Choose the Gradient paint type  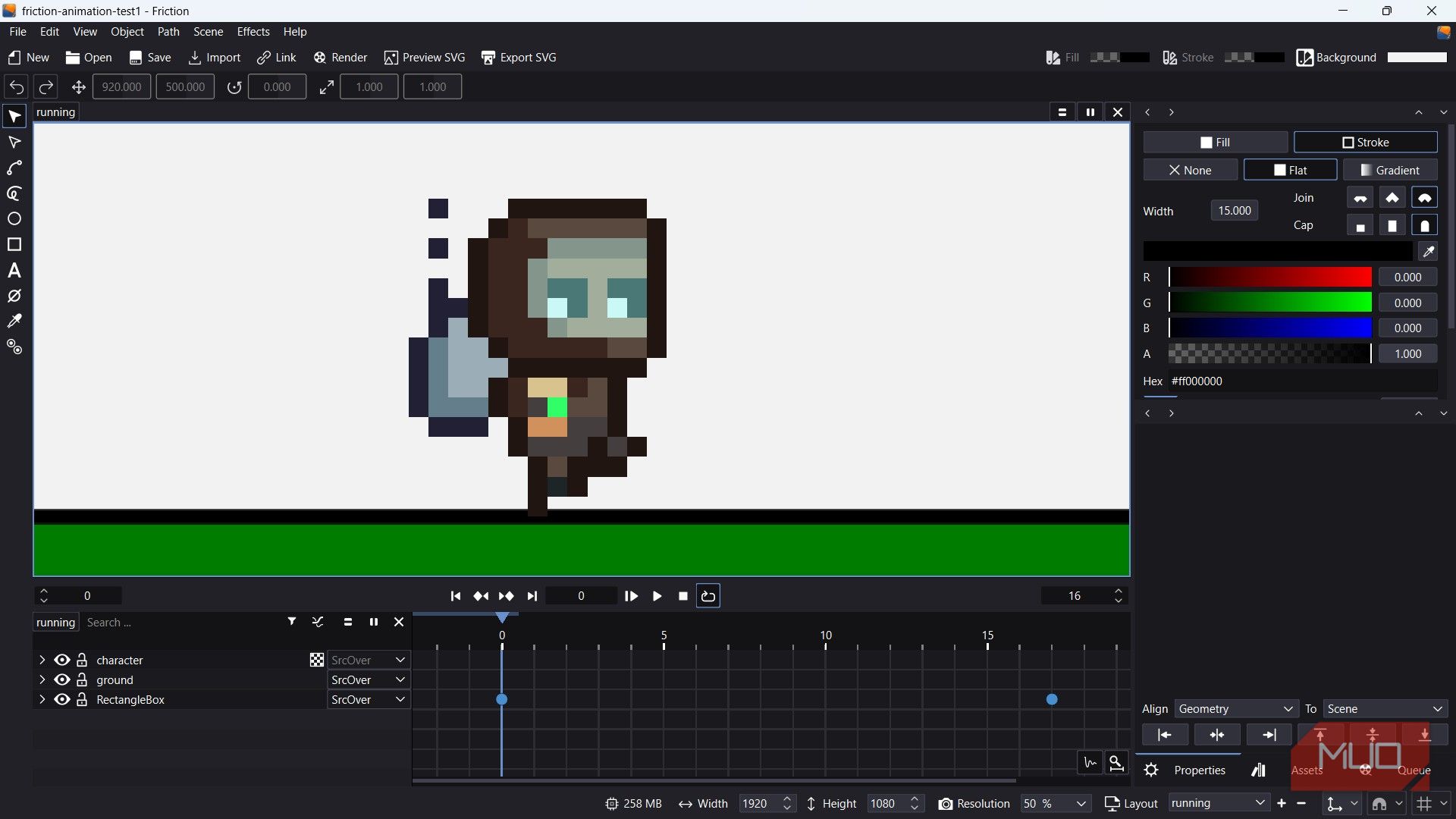(1390, 171)
